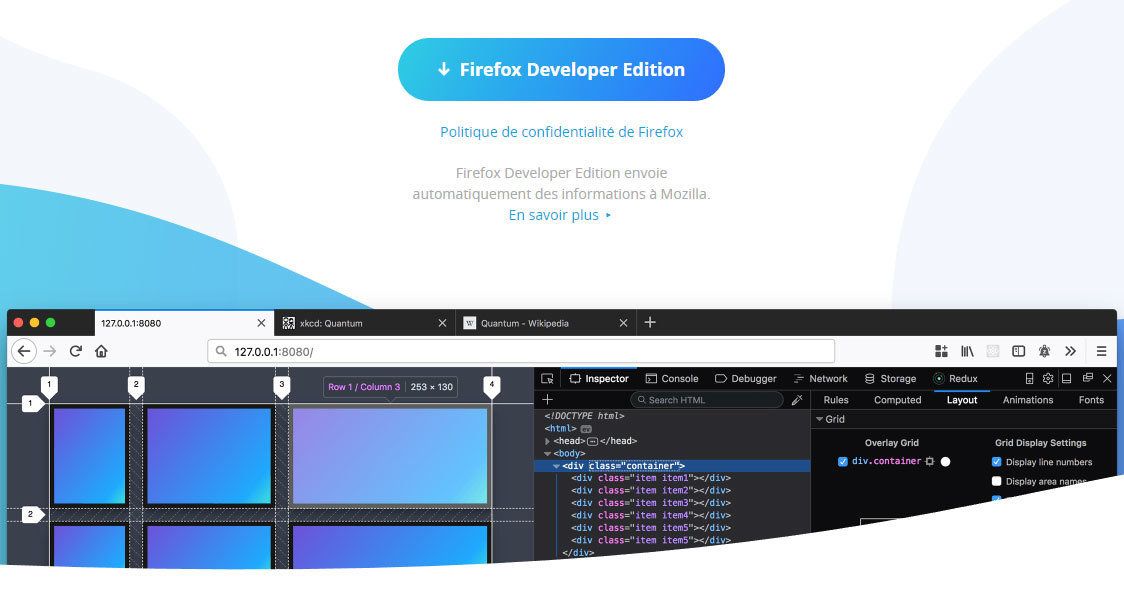Screen dimensions: 1124x592
Task: Reload the page with the refresh icon
Action: coord(75,351)
